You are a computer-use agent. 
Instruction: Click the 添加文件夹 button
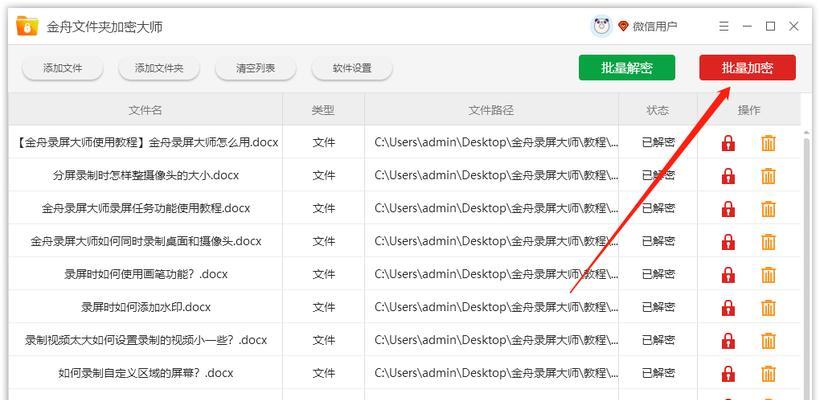point(159,68)
